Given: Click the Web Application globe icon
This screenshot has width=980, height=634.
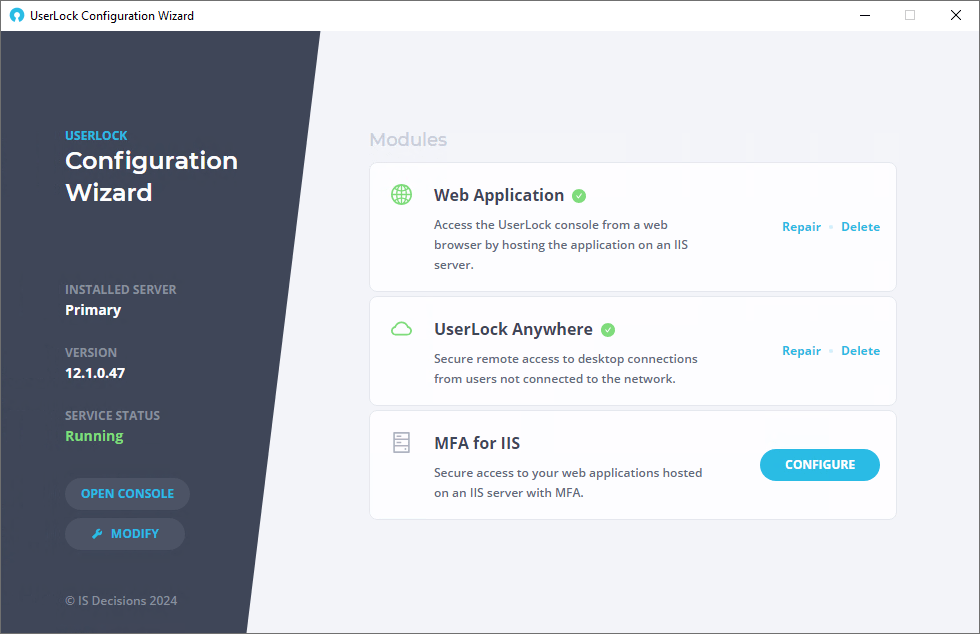Looking at the screenshot, I should 401,194.
